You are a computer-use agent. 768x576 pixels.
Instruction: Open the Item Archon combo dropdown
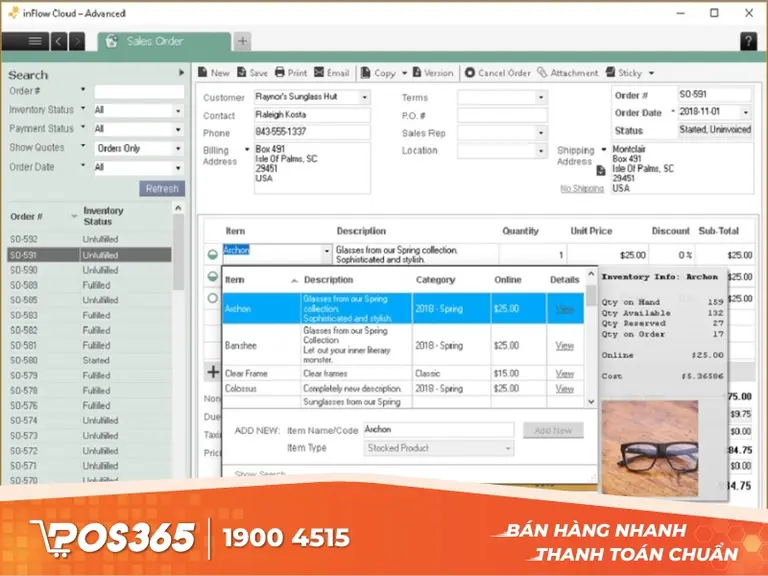(x=327, y=251)
